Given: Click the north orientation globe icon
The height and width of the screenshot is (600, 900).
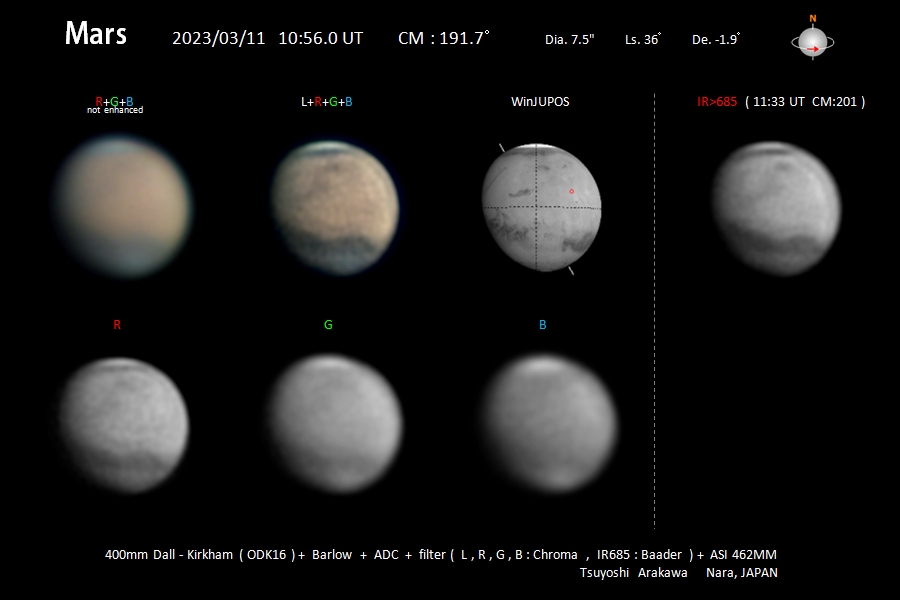Looking at the screenshot, I should click(813, 42).
